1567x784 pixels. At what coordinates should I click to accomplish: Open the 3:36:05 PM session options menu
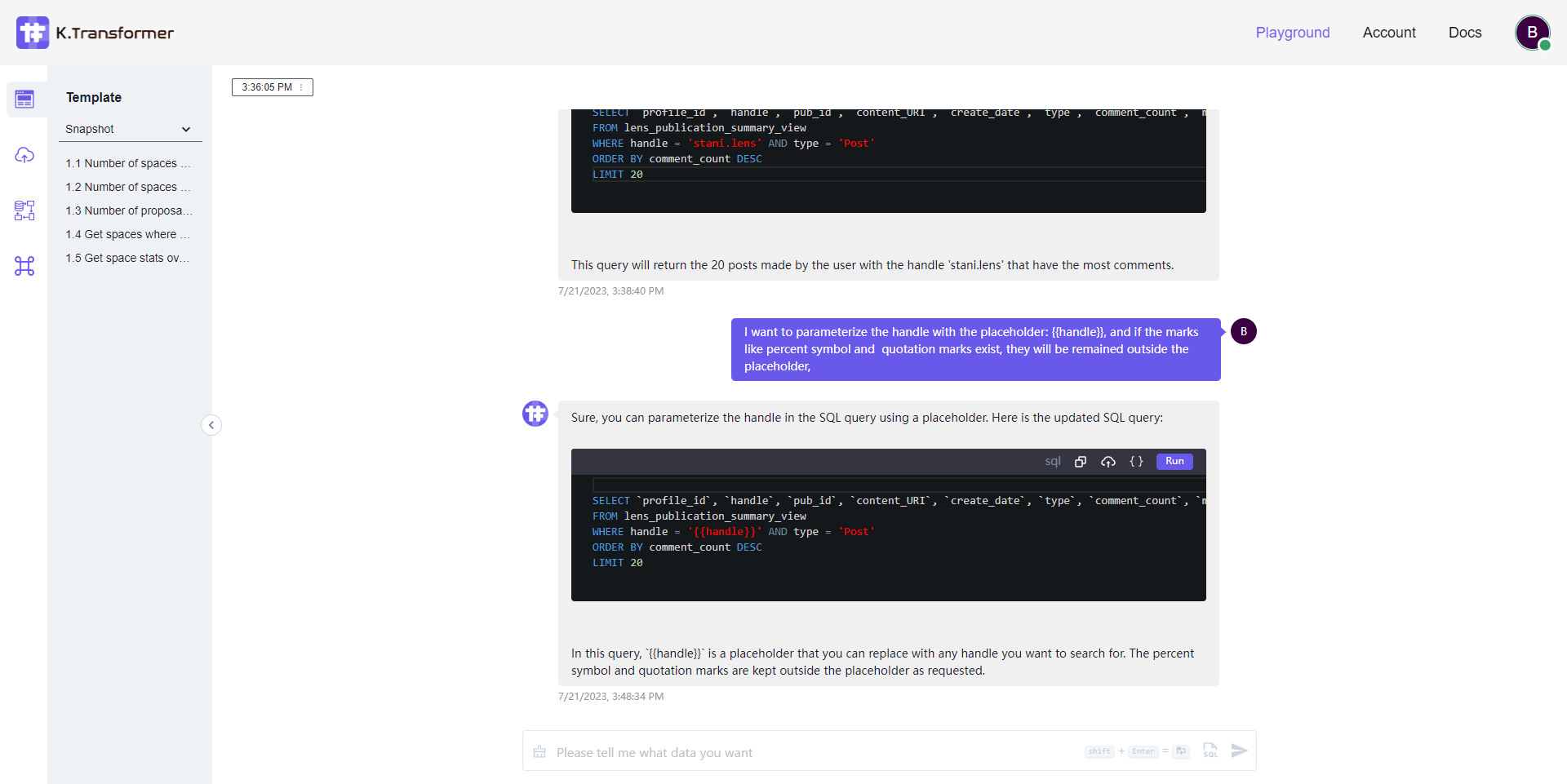coord(301,87)
